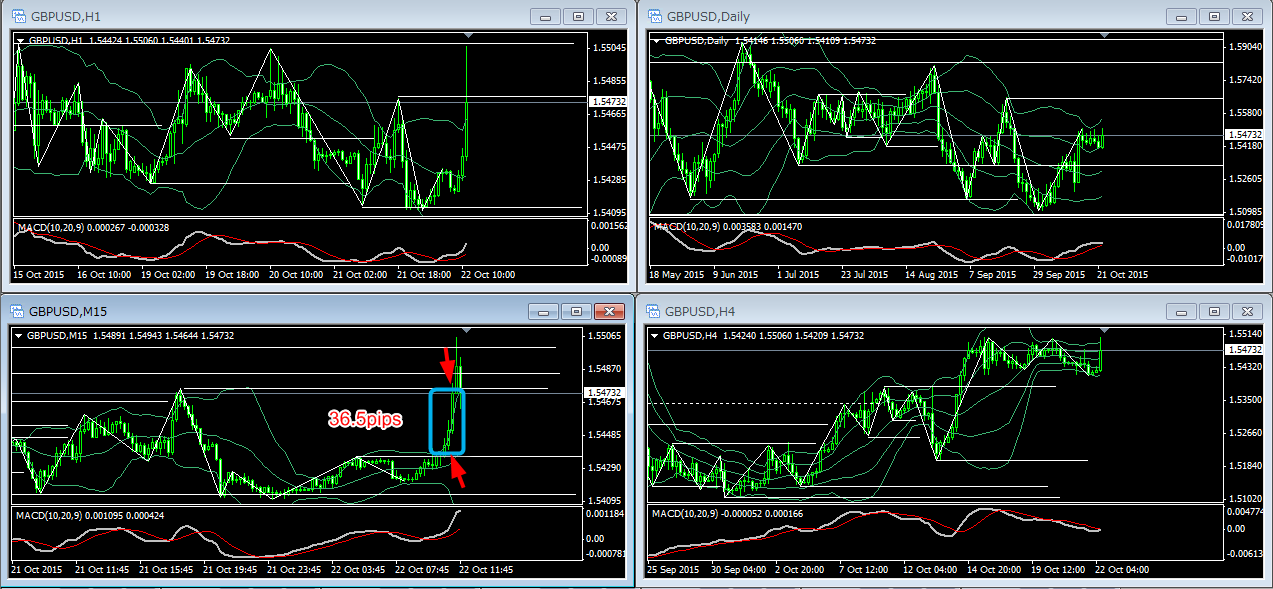Screen dimensions: 1273x589
Task: Activate the GBPUSD,H4 window title bar
Action: (x=900, y=311)
